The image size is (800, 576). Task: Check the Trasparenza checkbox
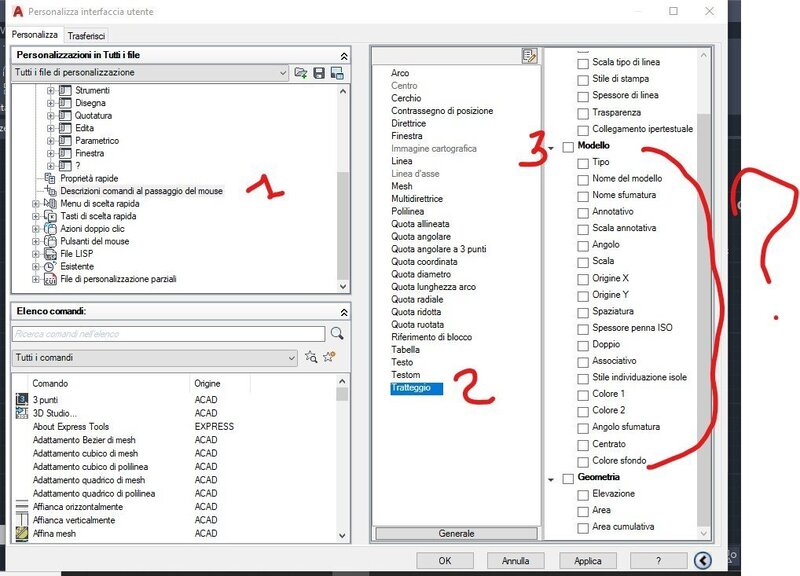click(583, 113)
